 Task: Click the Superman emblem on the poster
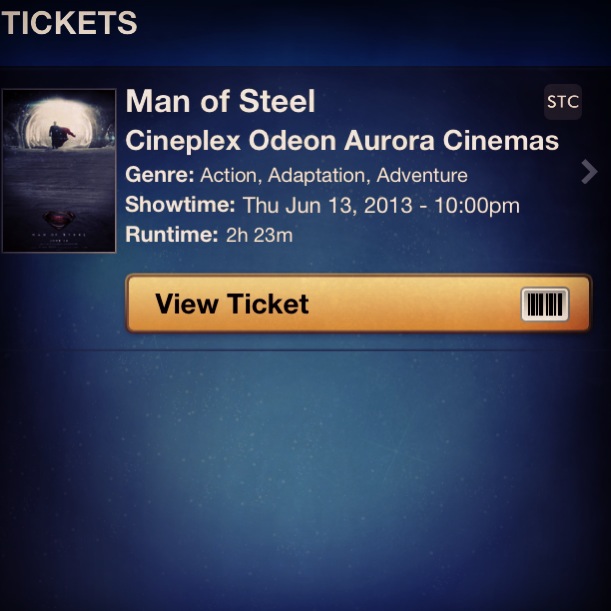(59, 220)
